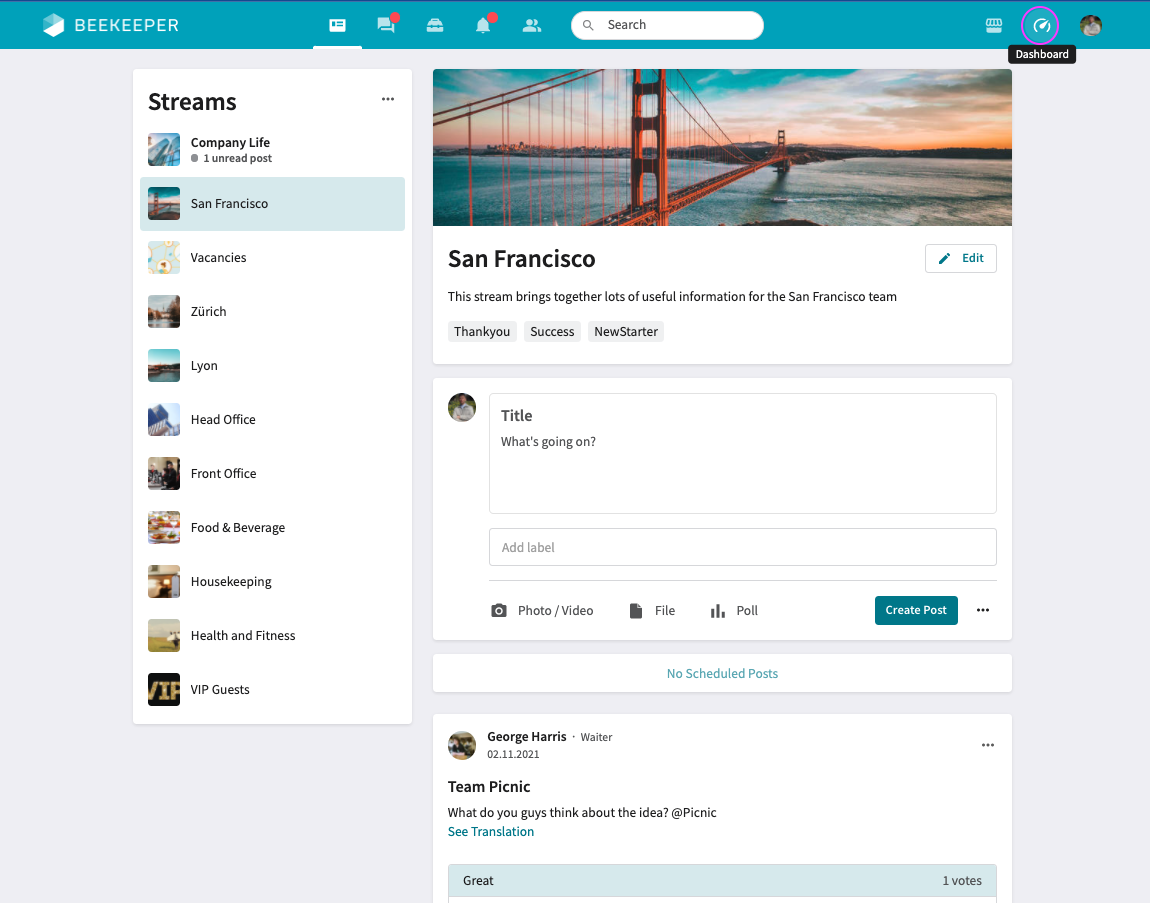Attach a Photo / Video to post

click(542, 610)
